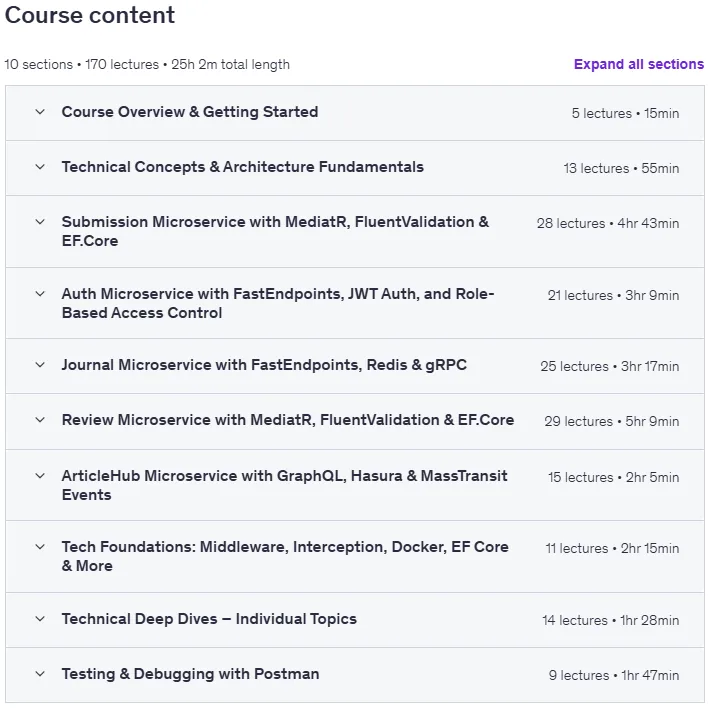Click the chevron beside Auth Microservice section
The width and height of the screenshot is (710, 708).
(40, 294)
